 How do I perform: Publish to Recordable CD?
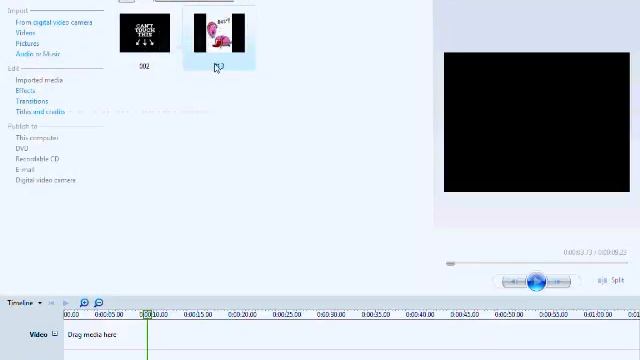coord(37,159)
